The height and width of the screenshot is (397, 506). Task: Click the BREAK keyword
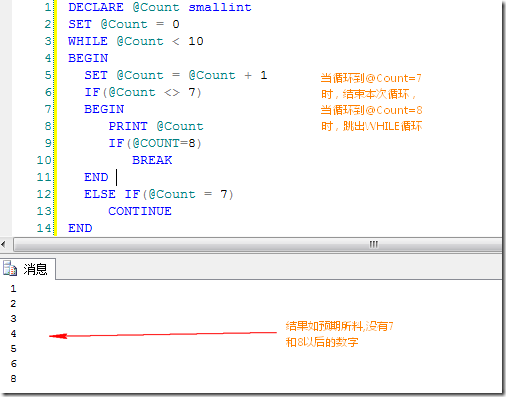tap(152, 160)
